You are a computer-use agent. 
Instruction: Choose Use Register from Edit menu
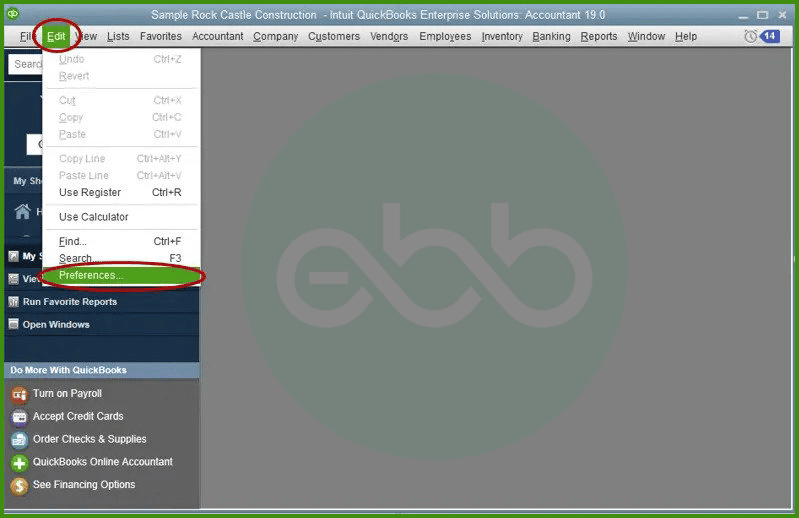tap(121, 193)
